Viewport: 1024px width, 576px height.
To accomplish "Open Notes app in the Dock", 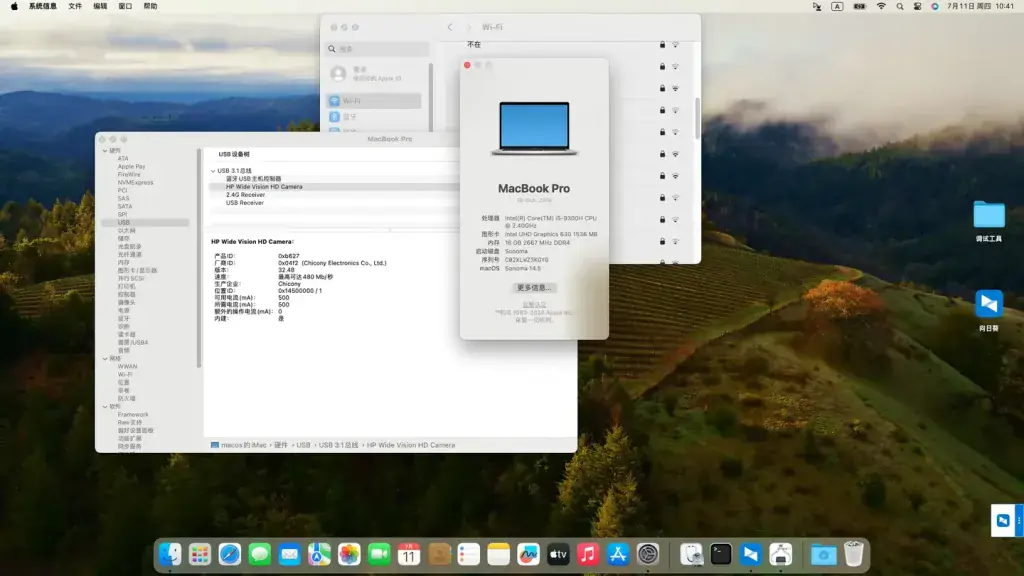I will coord(498,554).
